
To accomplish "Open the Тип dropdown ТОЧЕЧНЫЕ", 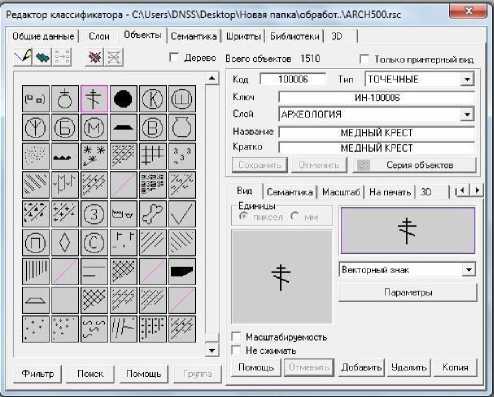I will (467, 79).
